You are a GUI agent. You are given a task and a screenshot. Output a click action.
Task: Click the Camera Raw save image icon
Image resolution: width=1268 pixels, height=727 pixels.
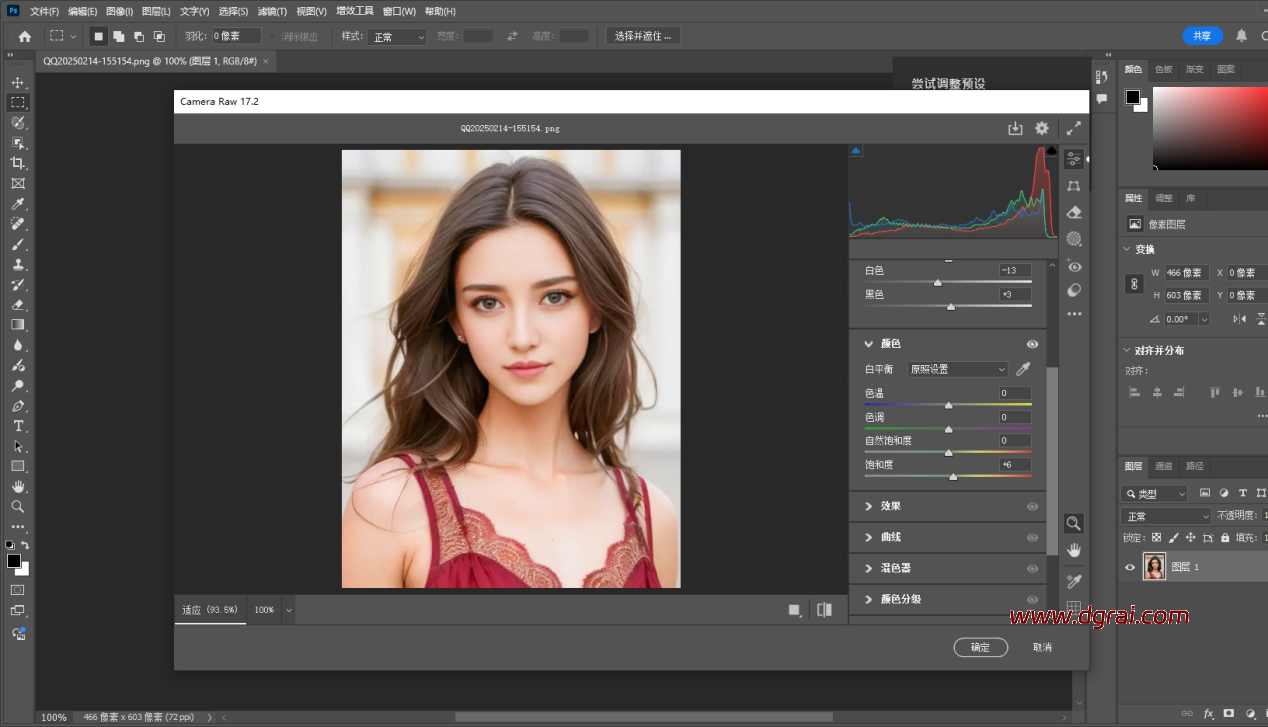click(x=1015, y=128)
